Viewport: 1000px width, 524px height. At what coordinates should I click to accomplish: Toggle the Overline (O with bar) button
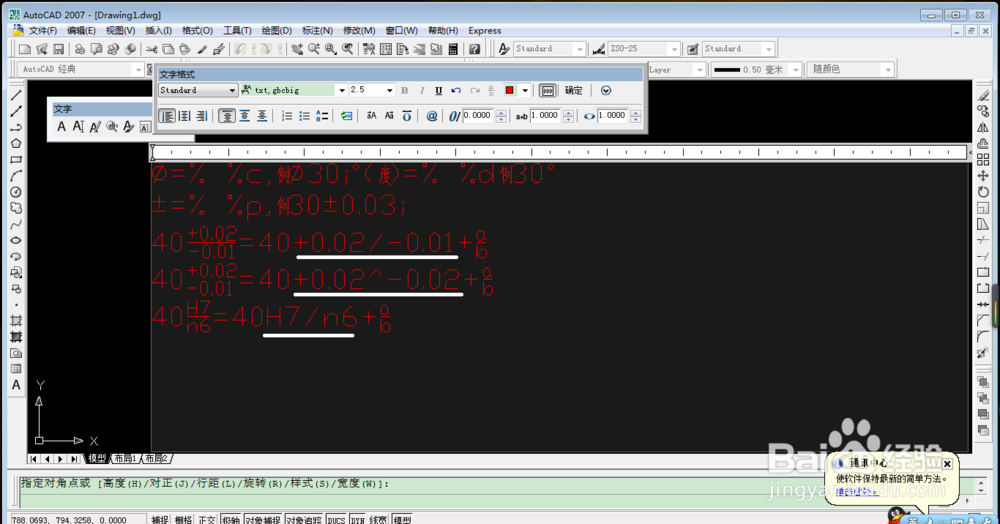click(407, 115)
